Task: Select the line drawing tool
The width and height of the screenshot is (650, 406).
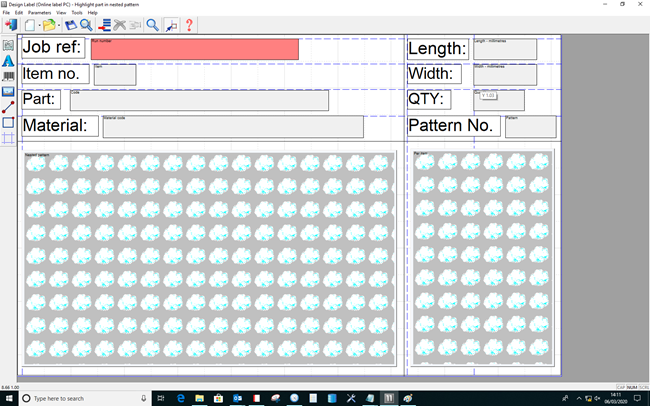Action: (8, 107)
